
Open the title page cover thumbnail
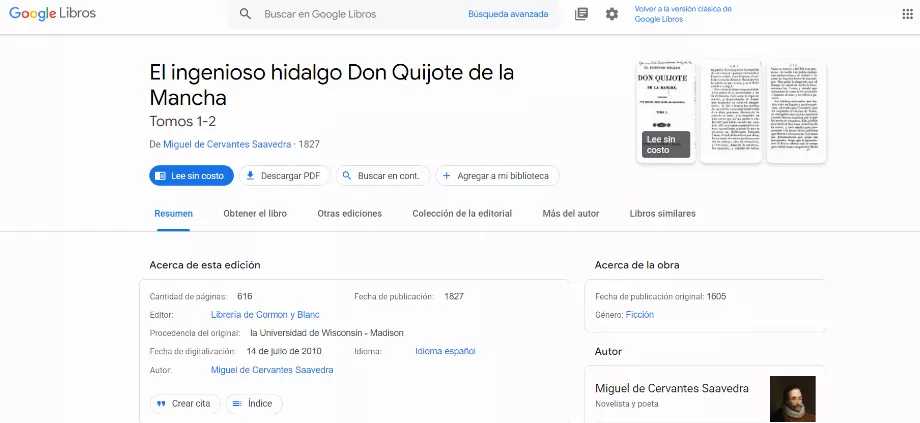point(666,111)
